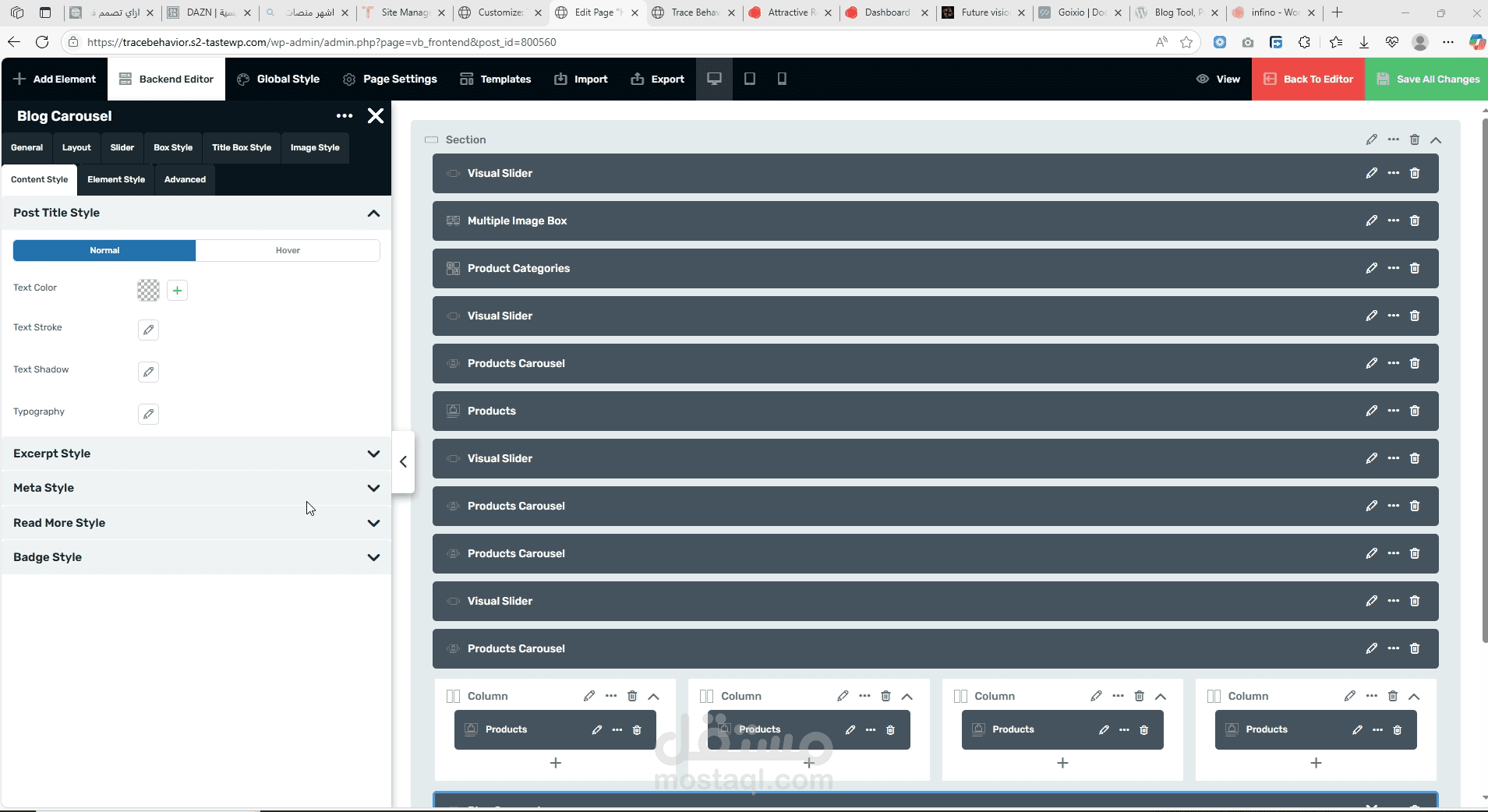Switch to desktop preview mode

(714, 79)
